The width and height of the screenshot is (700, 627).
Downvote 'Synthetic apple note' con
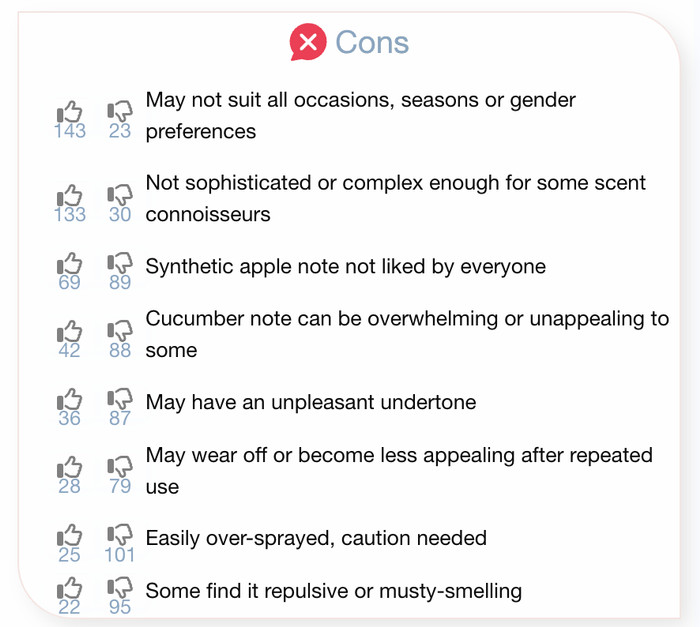[120, 263]
